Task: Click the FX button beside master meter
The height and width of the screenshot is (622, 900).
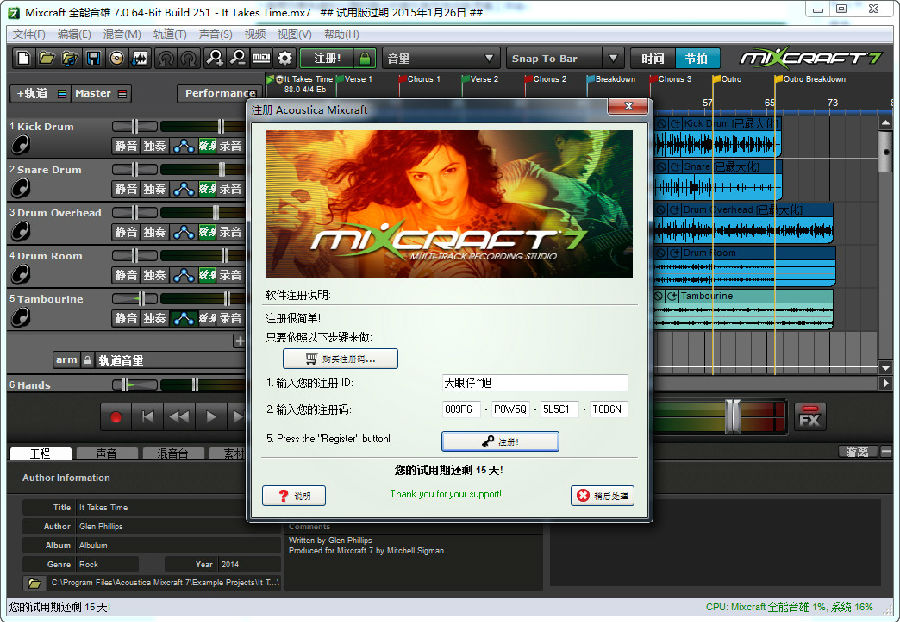Action: tap(810, 418)
